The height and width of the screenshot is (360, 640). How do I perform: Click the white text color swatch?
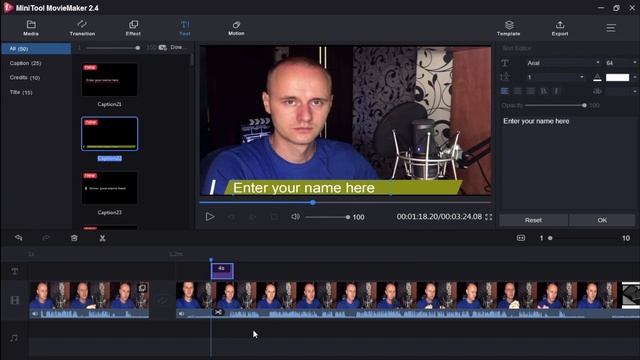click(617, 77)
